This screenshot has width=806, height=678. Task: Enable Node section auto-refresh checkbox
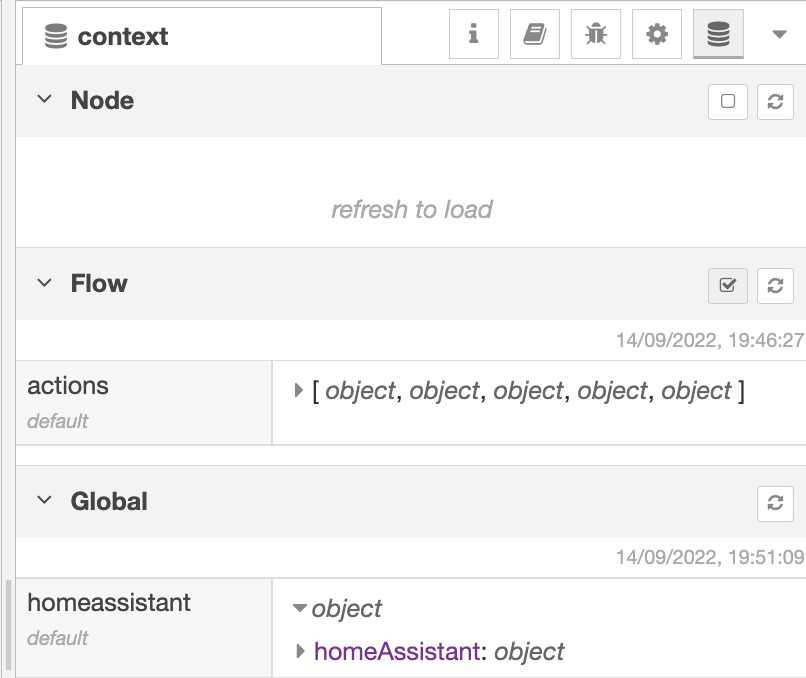pos(728,101)
